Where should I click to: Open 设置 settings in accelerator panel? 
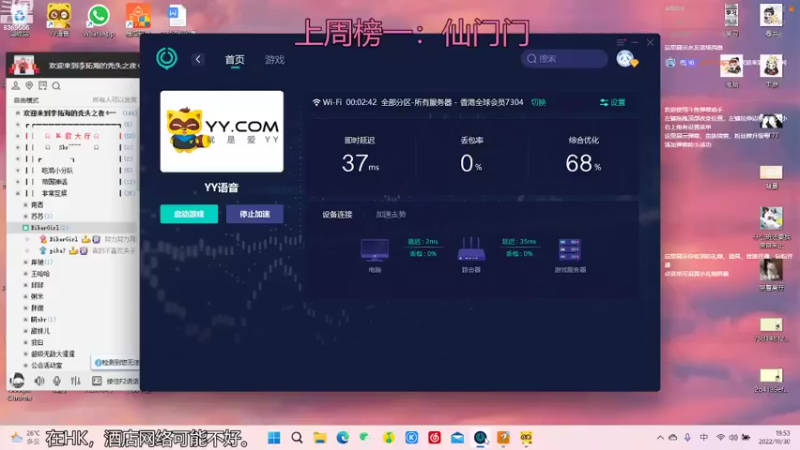pos(613,103)
